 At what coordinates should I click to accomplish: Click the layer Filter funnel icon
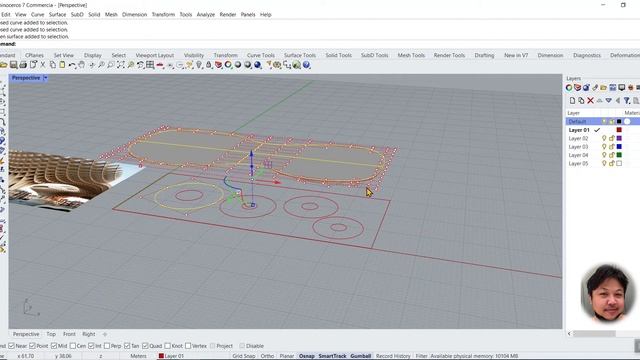coord(627,100)
